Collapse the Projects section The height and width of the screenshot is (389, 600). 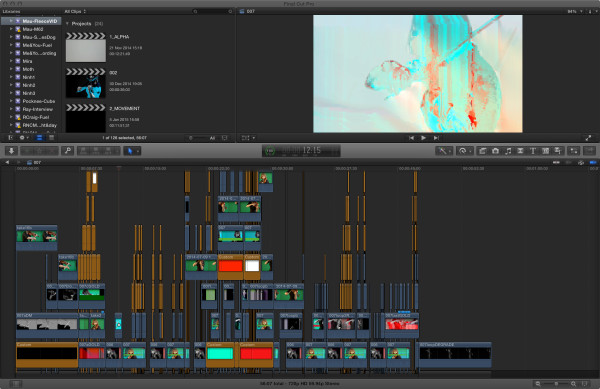coord(67,24)
